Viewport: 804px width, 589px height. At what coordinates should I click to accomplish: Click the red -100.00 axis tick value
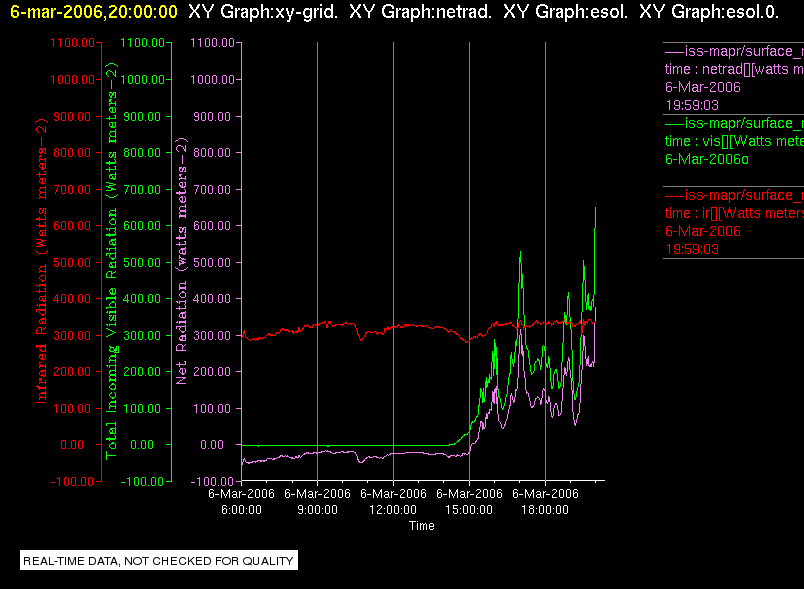pos(72,482)
